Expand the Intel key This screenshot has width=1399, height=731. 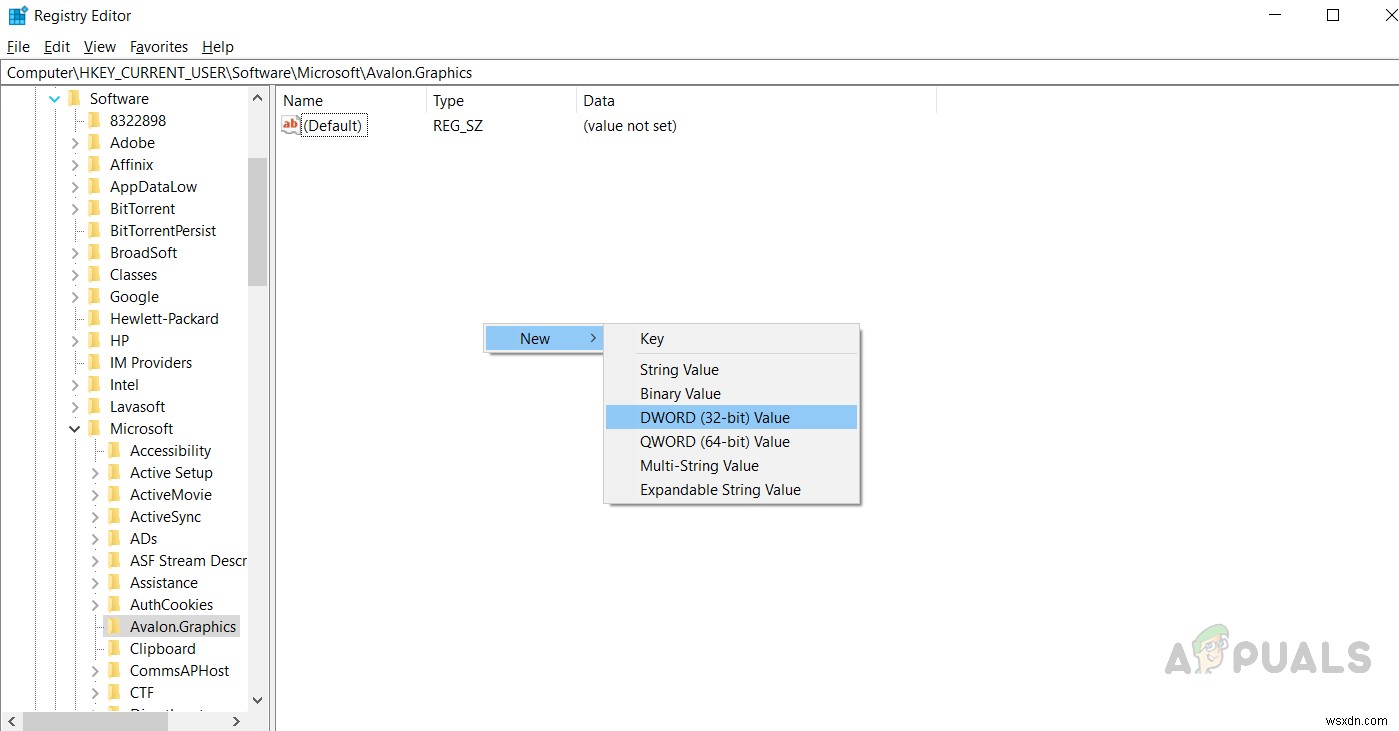pyautogui.click(x=75, y=384)
